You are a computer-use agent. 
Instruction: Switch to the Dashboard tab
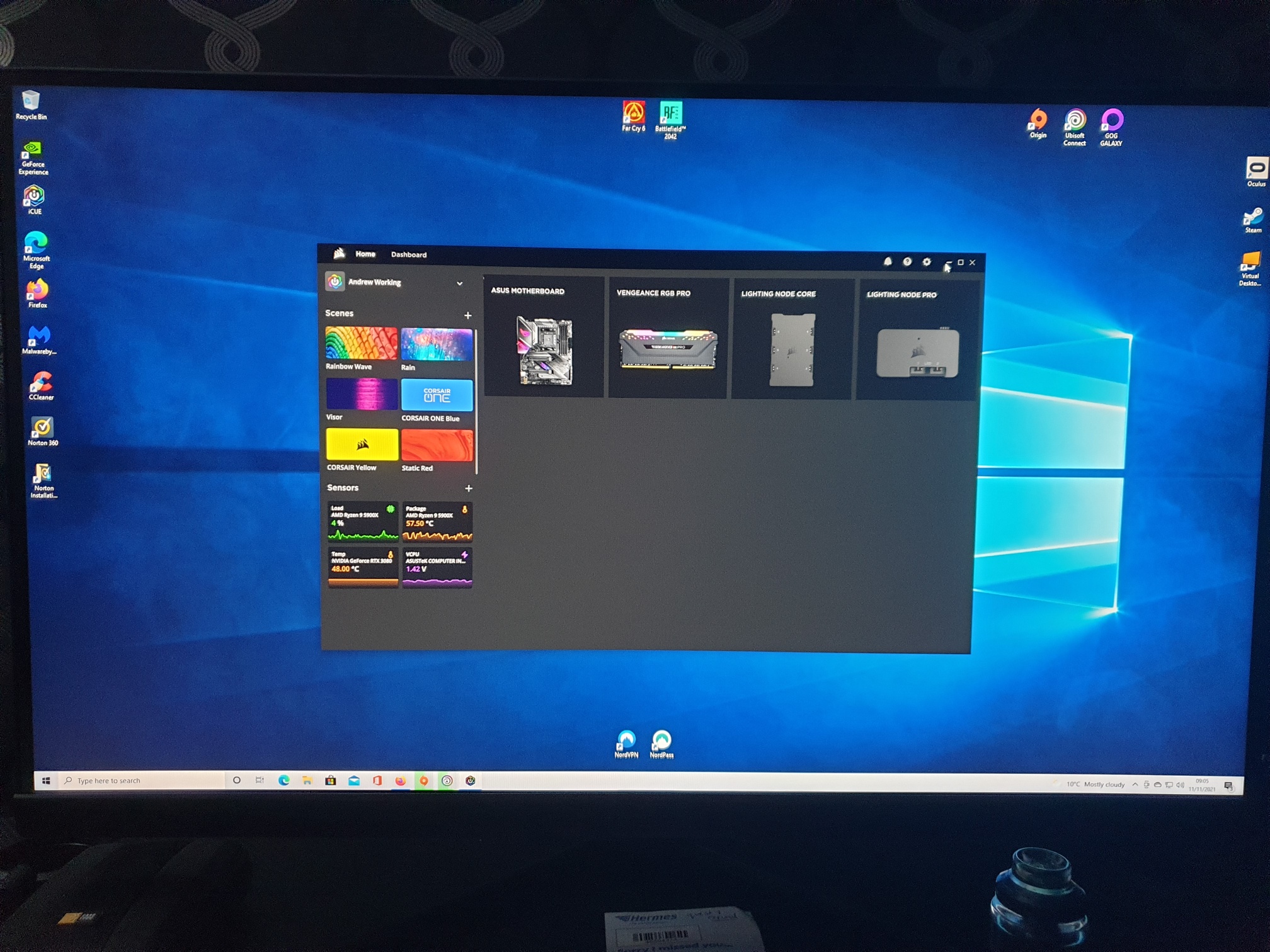tap(409, 254)
